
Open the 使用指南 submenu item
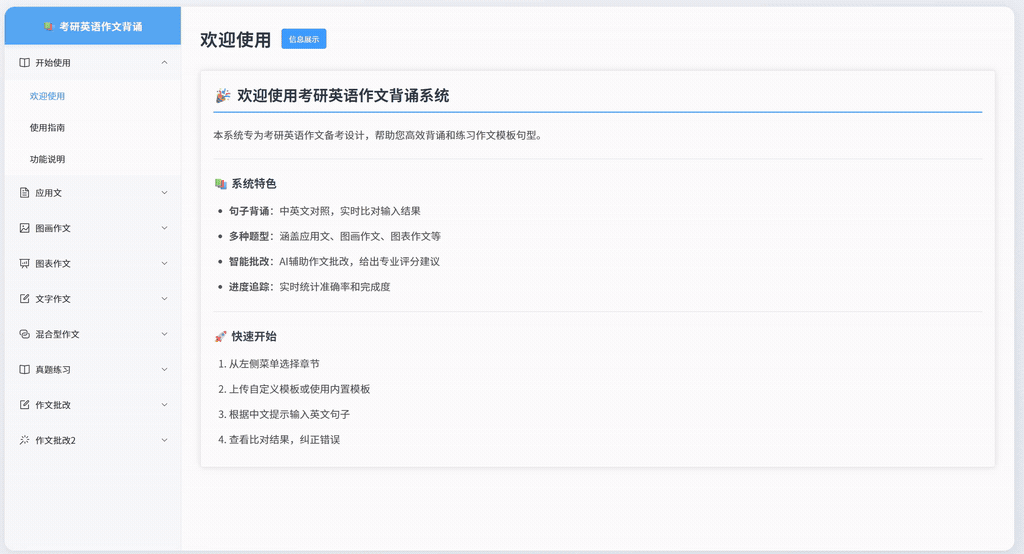click(x=93, y=127)
